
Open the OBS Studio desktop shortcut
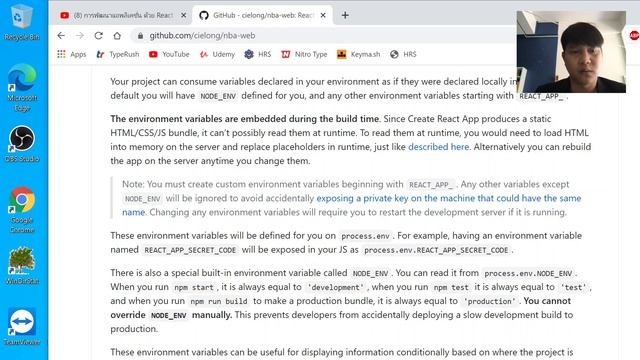pos(22,144)
